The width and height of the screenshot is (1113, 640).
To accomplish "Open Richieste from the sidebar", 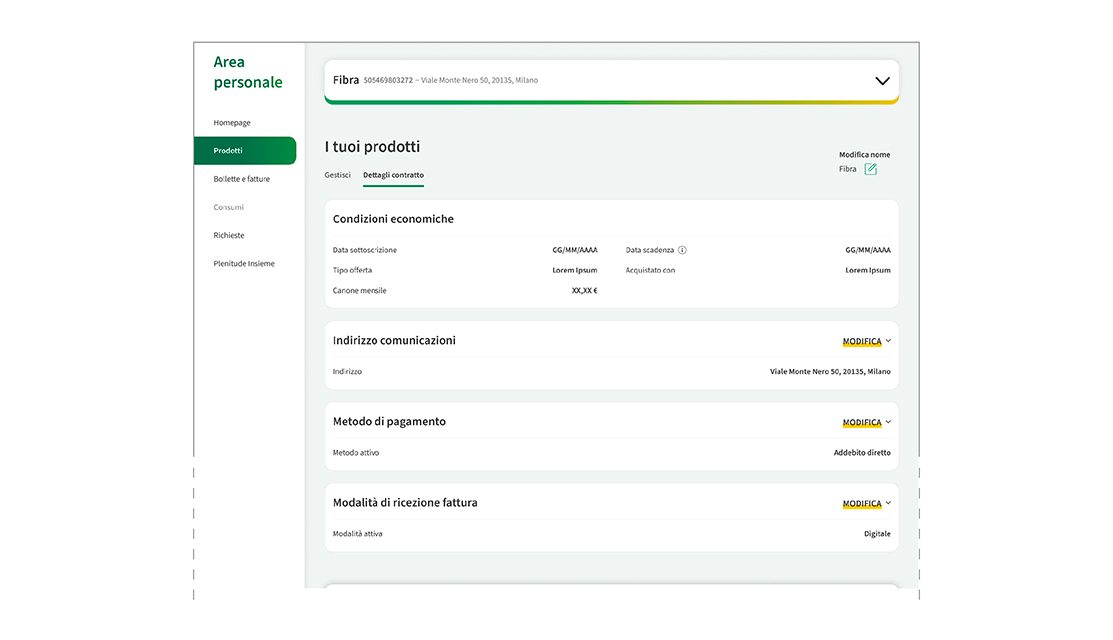I will click(x=228, y=235).
